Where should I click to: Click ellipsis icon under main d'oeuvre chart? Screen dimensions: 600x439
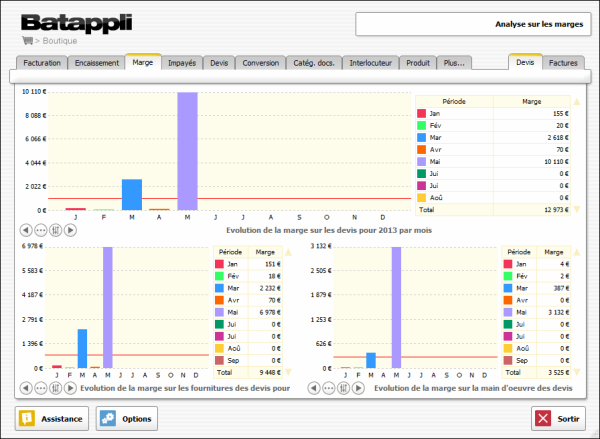[x=330, y=387]
